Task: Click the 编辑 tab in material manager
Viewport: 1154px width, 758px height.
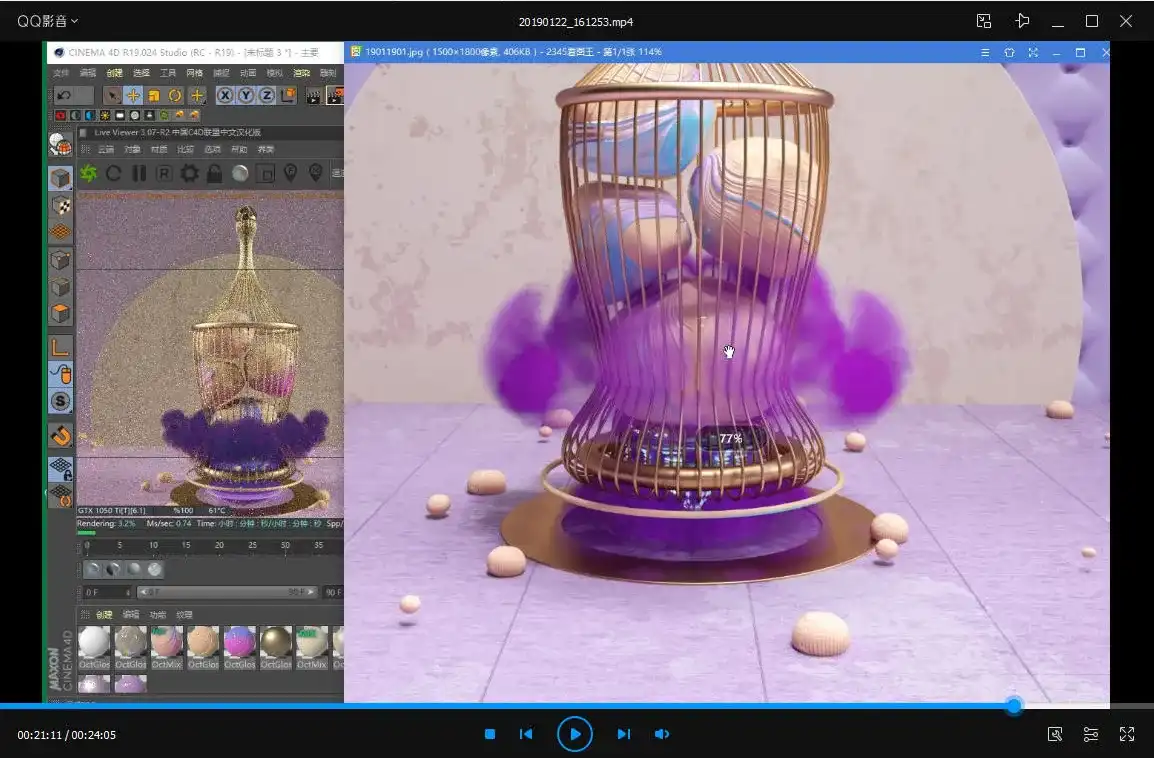Action: pyautogui.click(x=131, y=615)
